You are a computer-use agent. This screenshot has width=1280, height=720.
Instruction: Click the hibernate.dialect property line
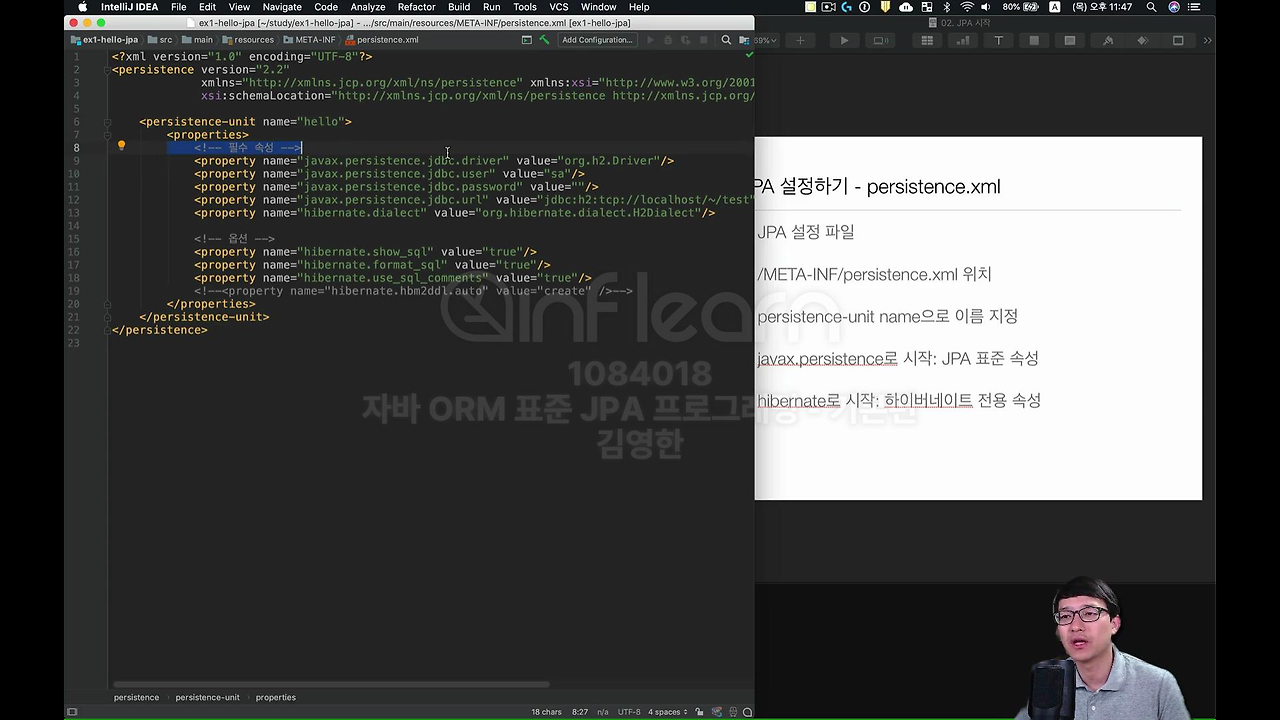[x=454, y=213]
